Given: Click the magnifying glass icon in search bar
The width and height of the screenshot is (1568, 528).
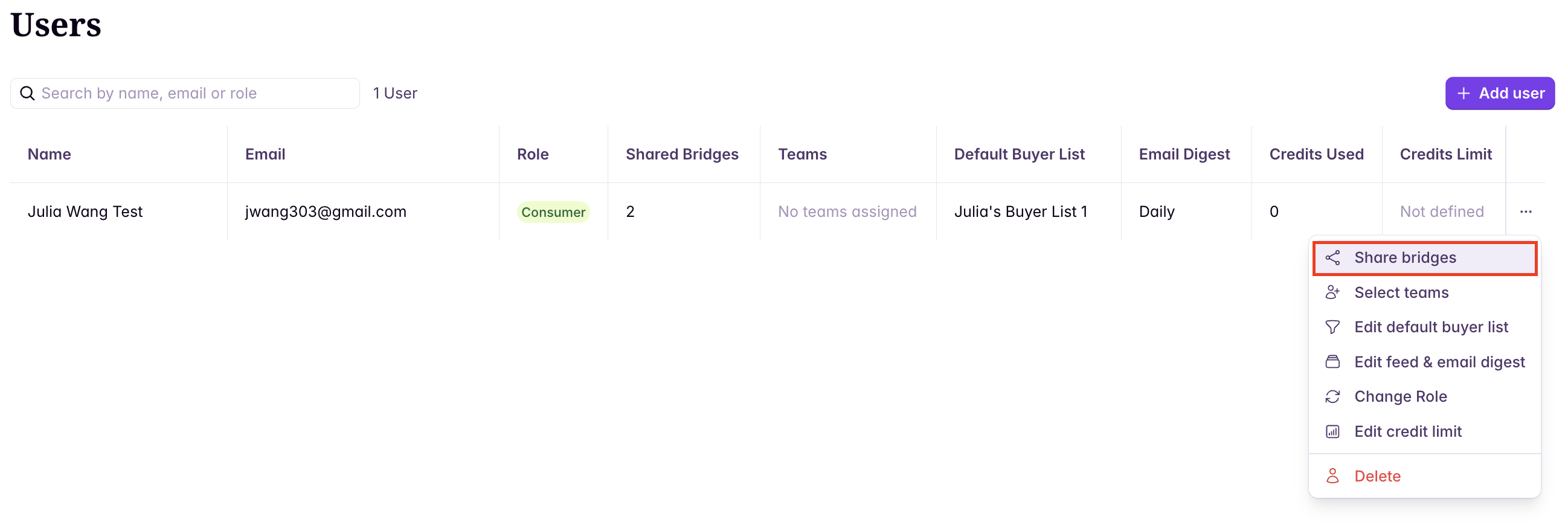Looking at the screenshot, I should click(27, 93).
